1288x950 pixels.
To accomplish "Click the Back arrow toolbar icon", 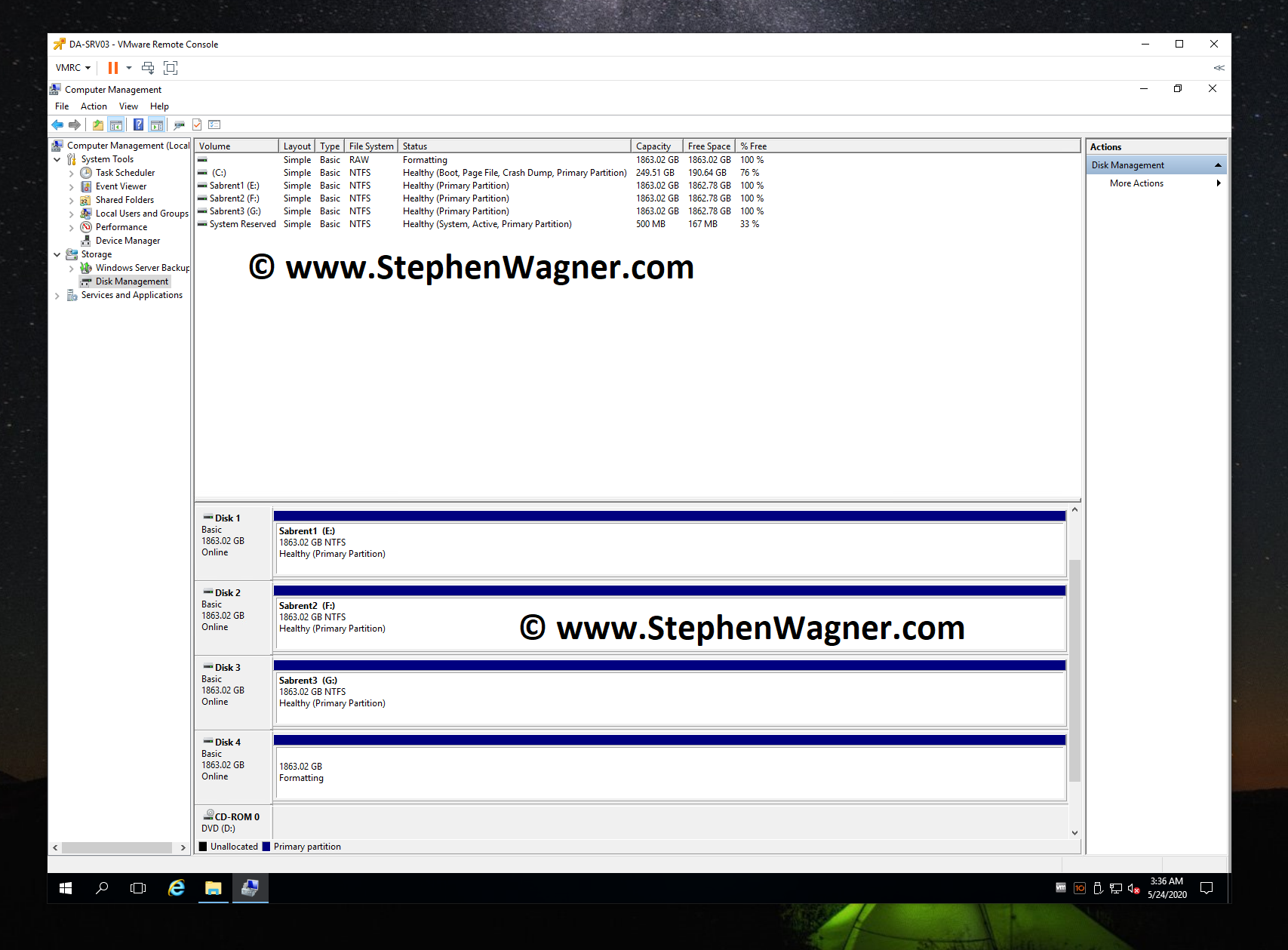I will coord(57,125).
